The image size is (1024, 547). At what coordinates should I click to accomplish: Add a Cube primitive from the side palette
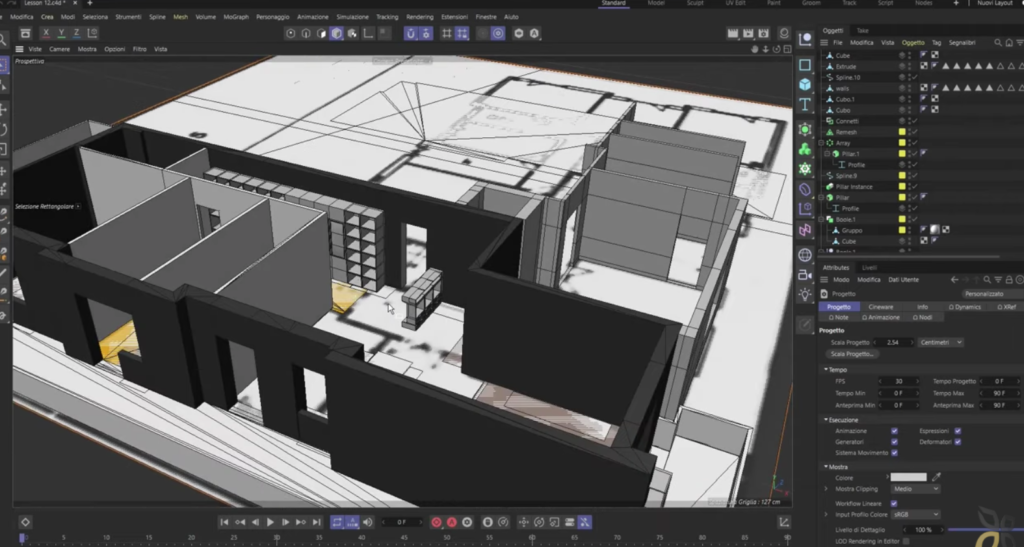pos(805,84)
